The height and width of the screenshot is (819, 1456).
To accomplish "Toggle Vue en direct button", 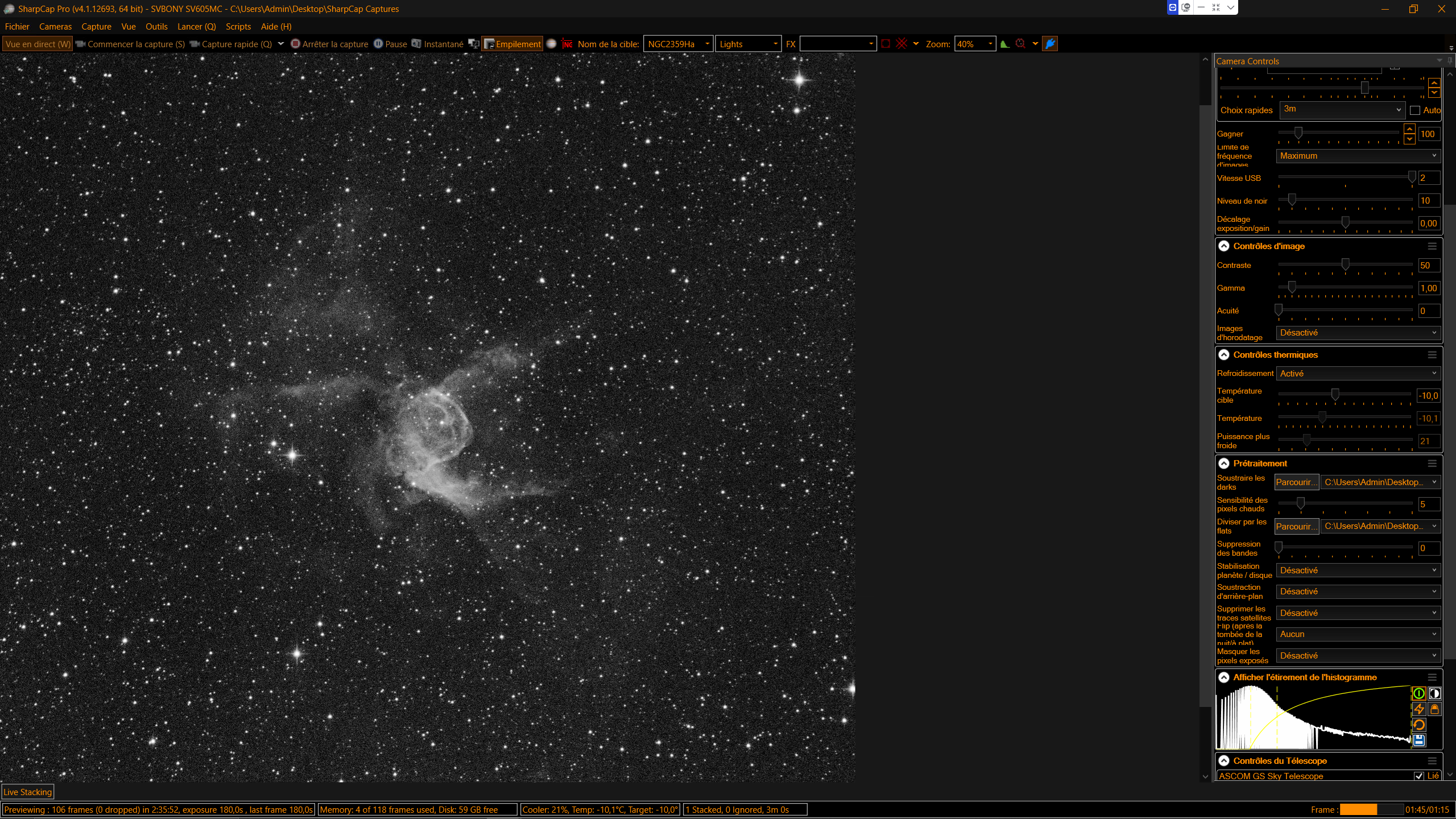I will tap(38, 44).
